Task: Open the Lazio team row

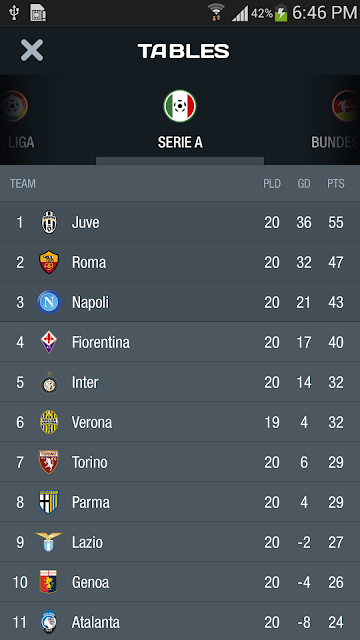Action: 180,542
